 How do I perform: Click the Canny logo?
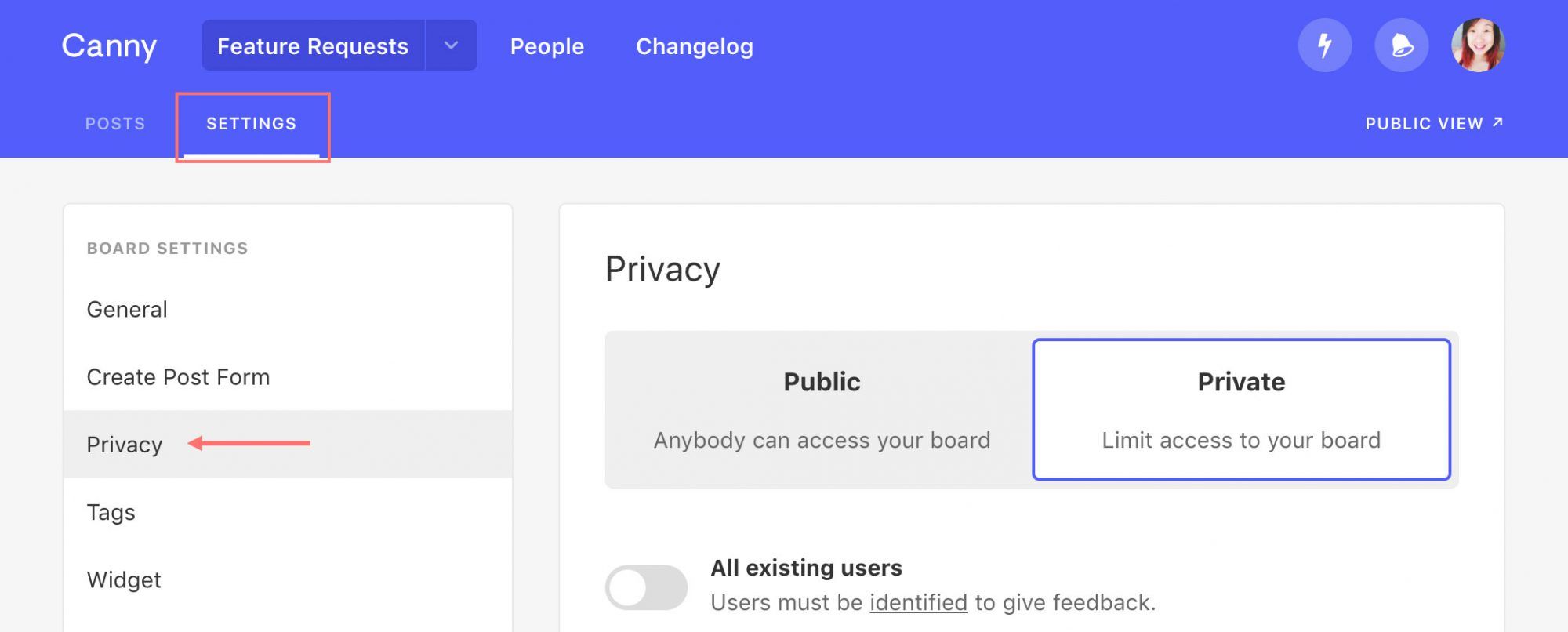click(x=109, y=46)
